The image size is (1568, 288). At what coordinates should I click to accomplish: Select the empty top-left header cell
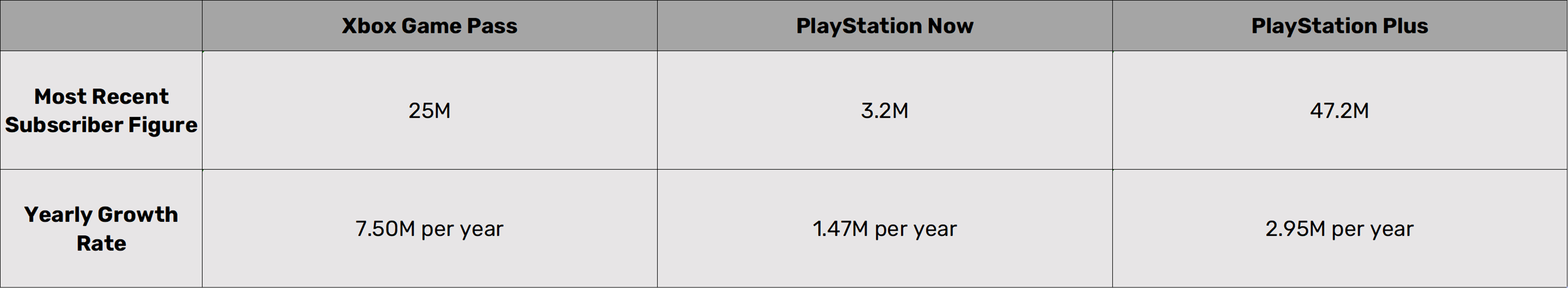pyautogui.click(x=101, y=25)
